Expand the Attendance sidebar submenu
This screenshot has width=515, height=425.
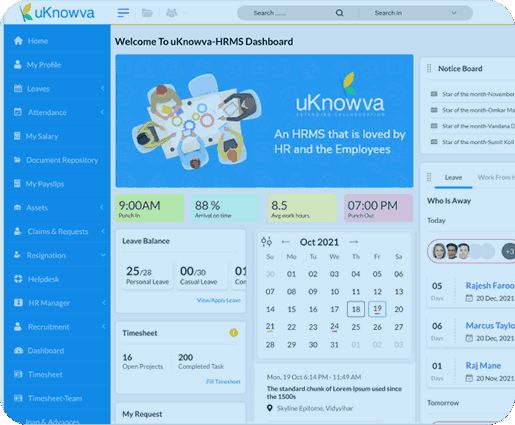tap(102, 112)
